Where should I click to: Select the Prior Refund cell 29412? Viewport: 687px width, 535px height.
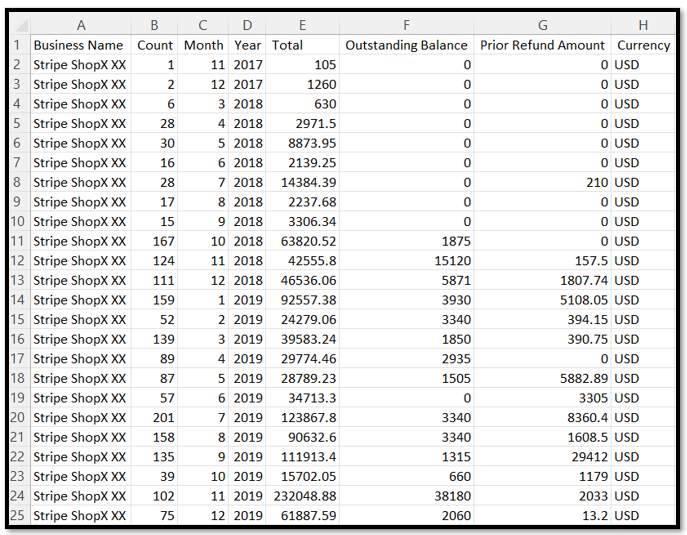click(x=542, y=457)
